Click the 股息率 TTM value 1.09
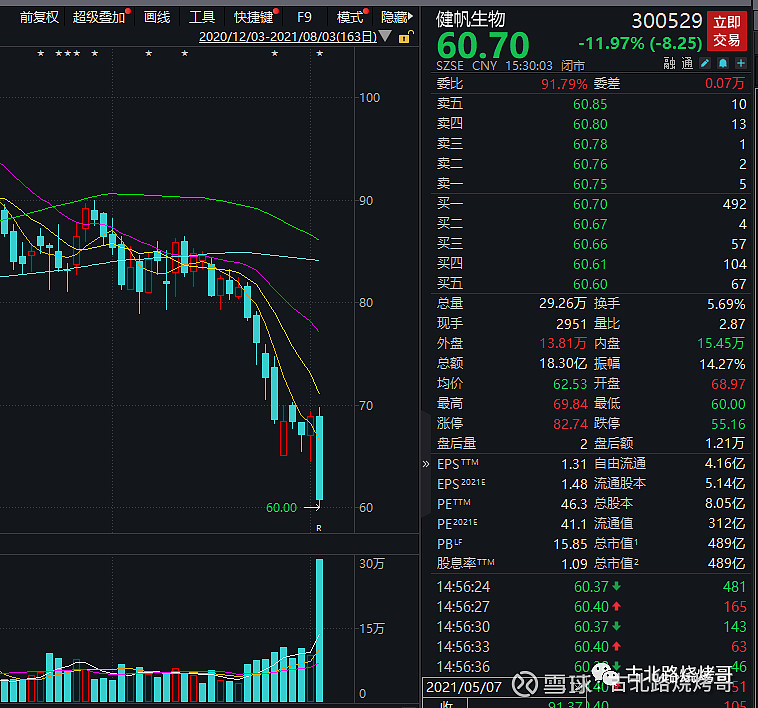 [574, 564]
